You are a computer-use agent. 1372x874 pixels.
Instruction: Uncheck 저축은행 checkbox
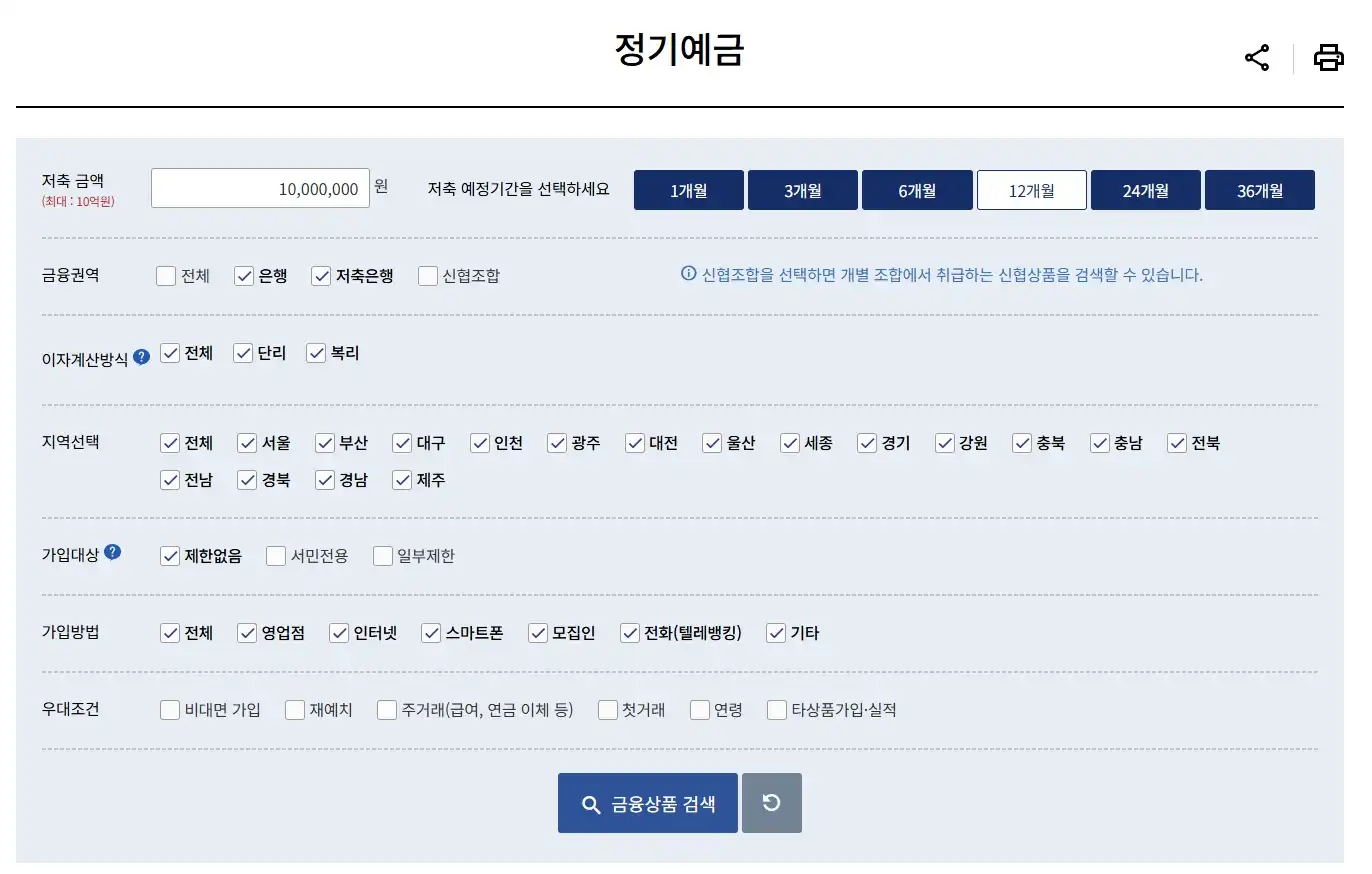coord(321,276)
